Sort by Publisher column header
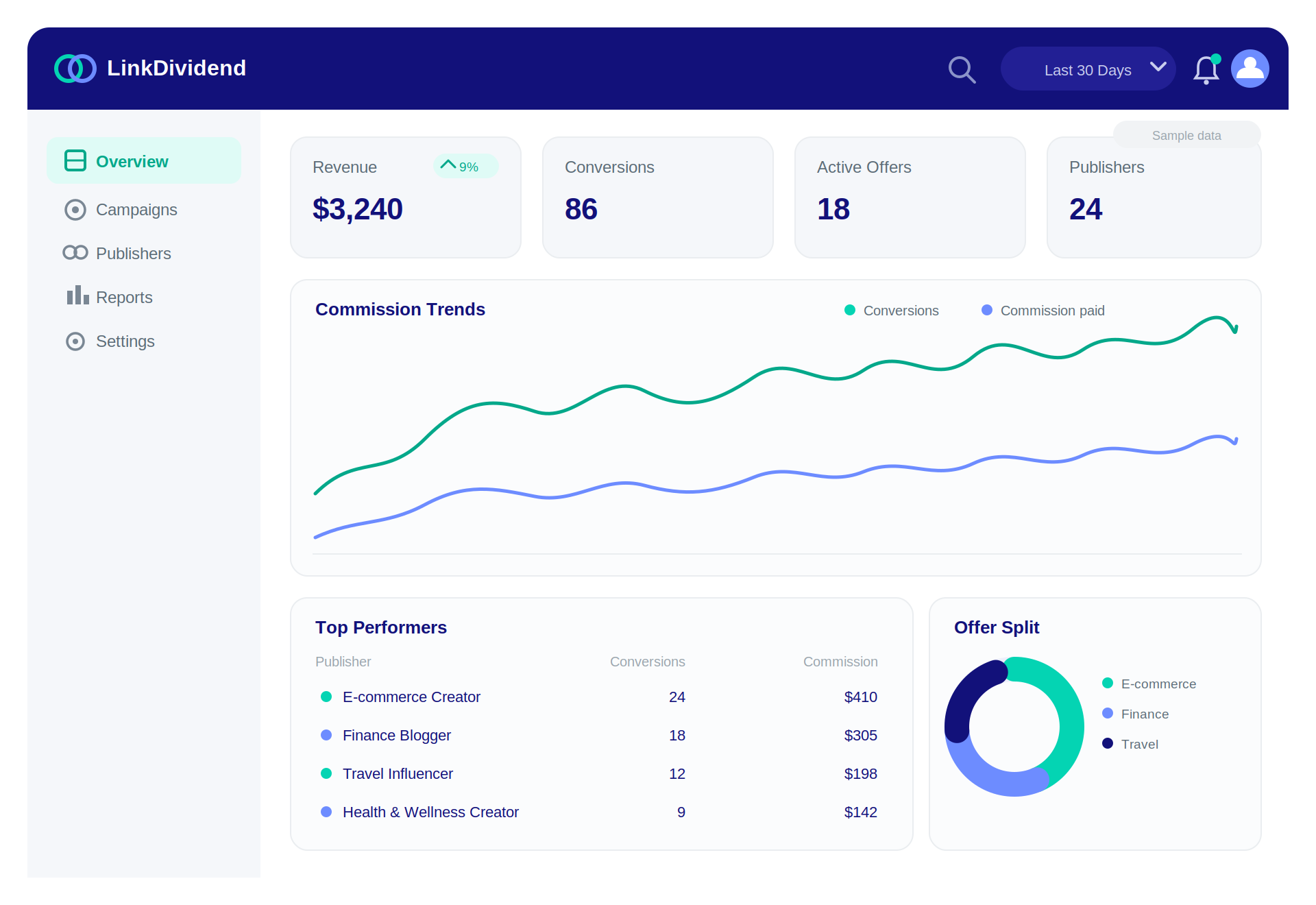 click(343, 662)
